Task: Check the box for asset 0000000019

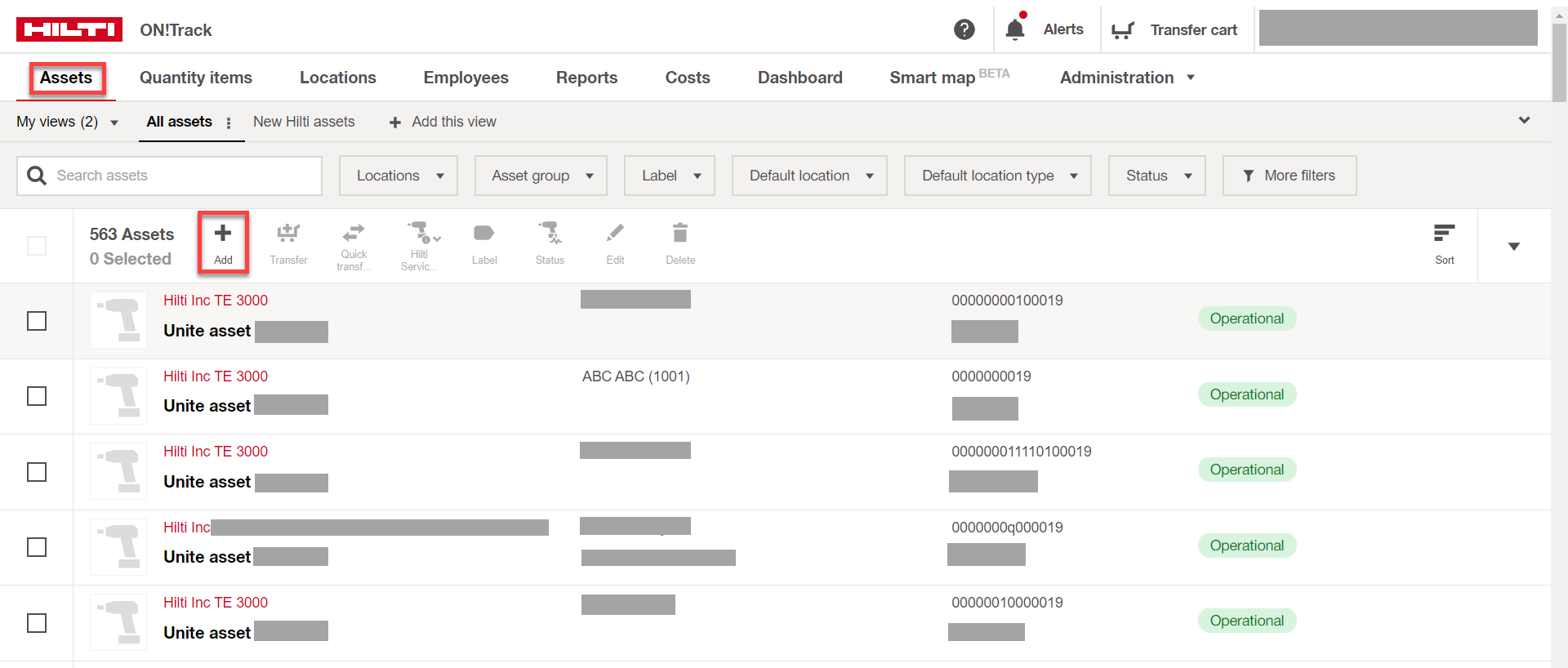Action: click(x=37, y=396)
